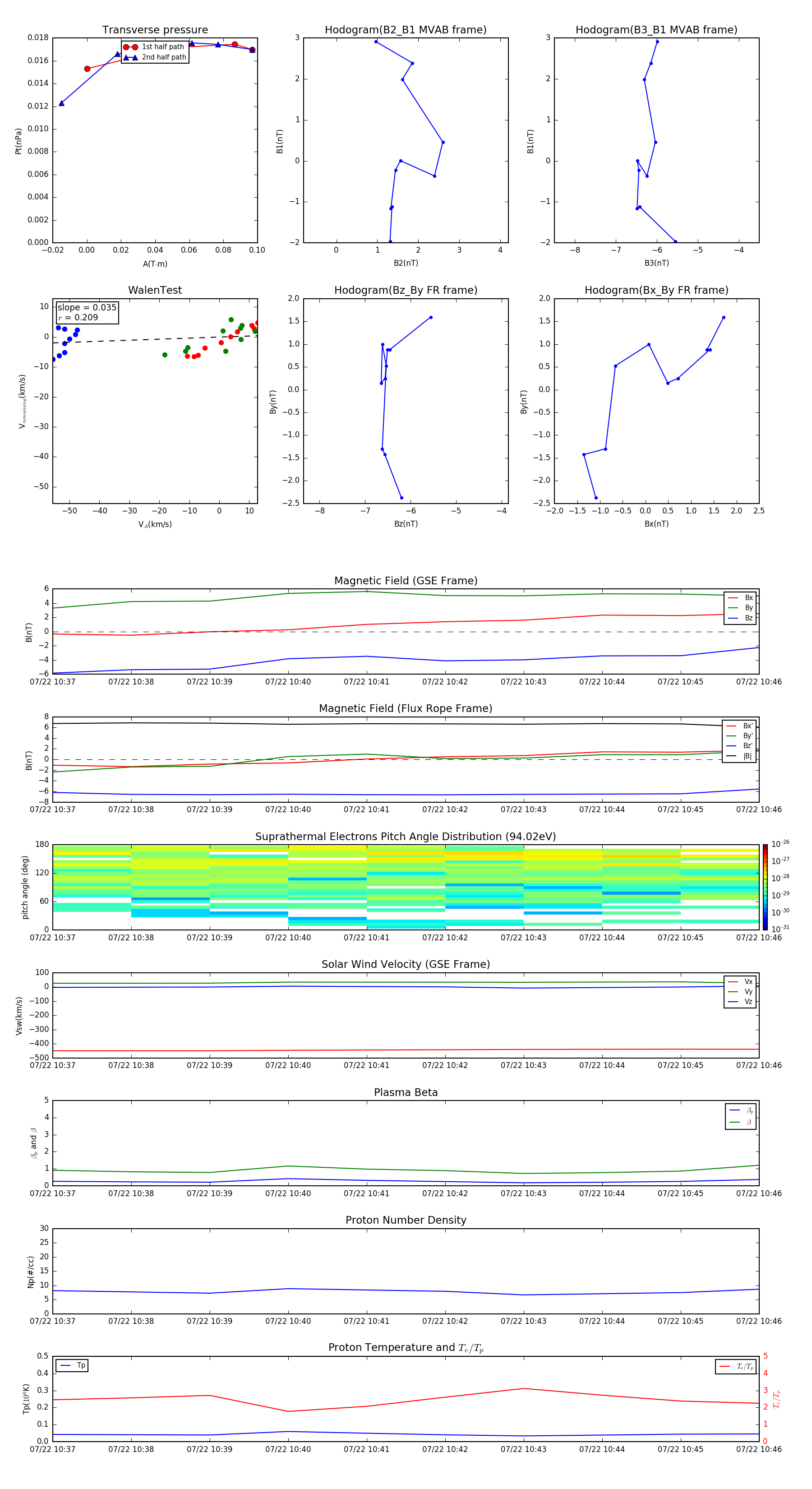Click the 'slope = 0.035' annotation
The height and width of the screenshot is (1489, 812).
click(87, 308)
